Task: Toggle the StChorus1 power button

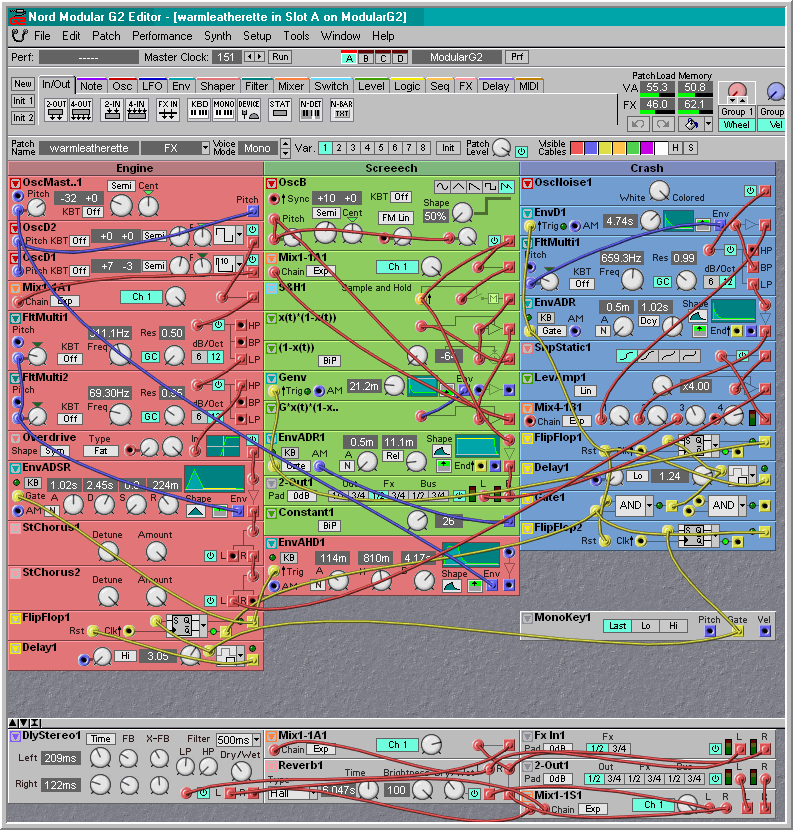Action: pyautogui.click(x=210, y=556)
